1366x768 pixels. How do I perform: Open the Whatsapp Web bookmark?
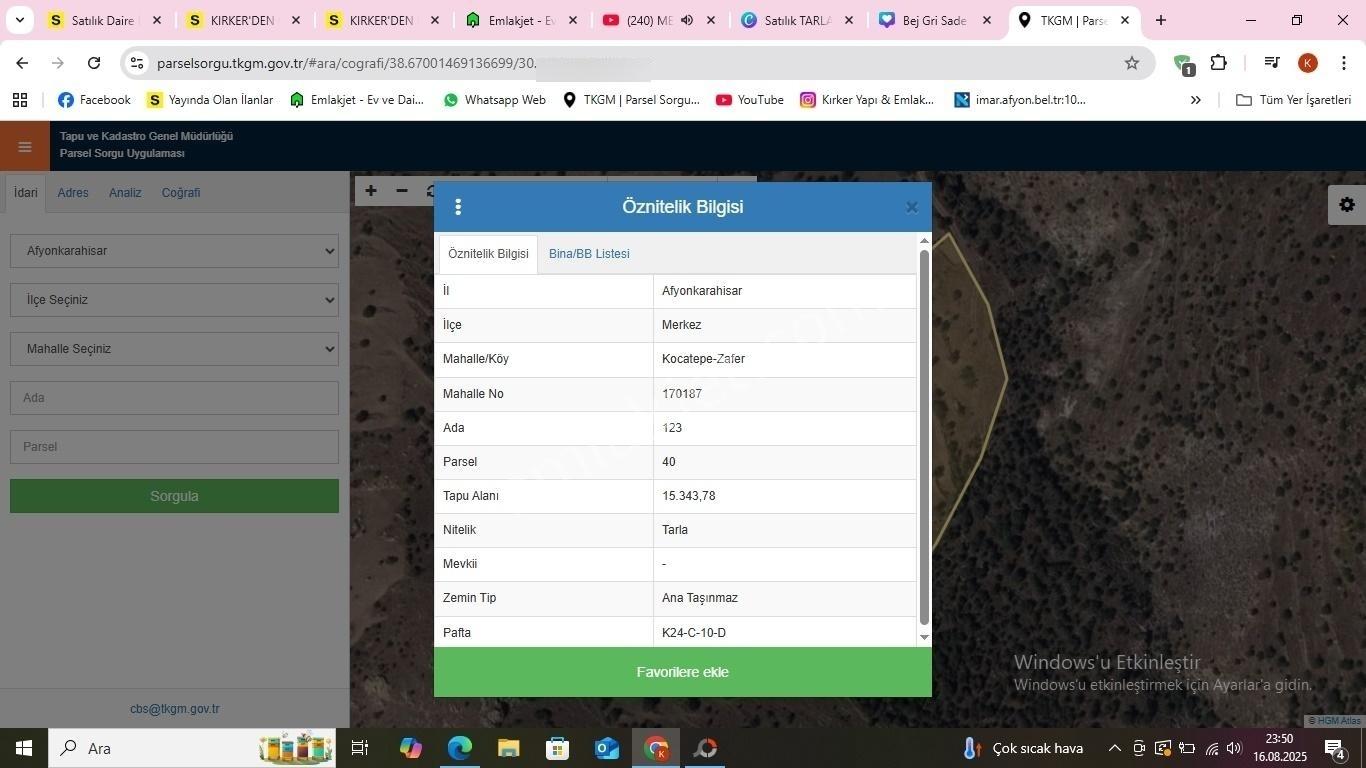point(494,100)
